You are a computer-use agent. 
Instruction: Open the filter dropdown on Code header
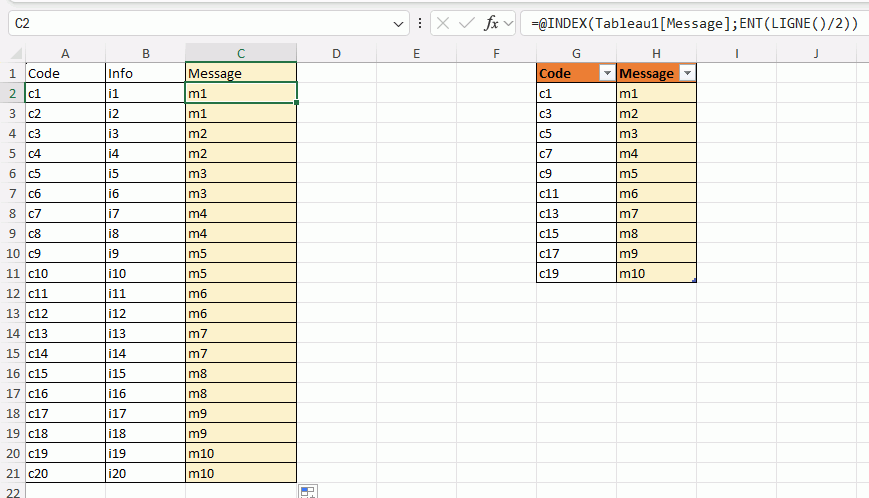pos(606,74)
